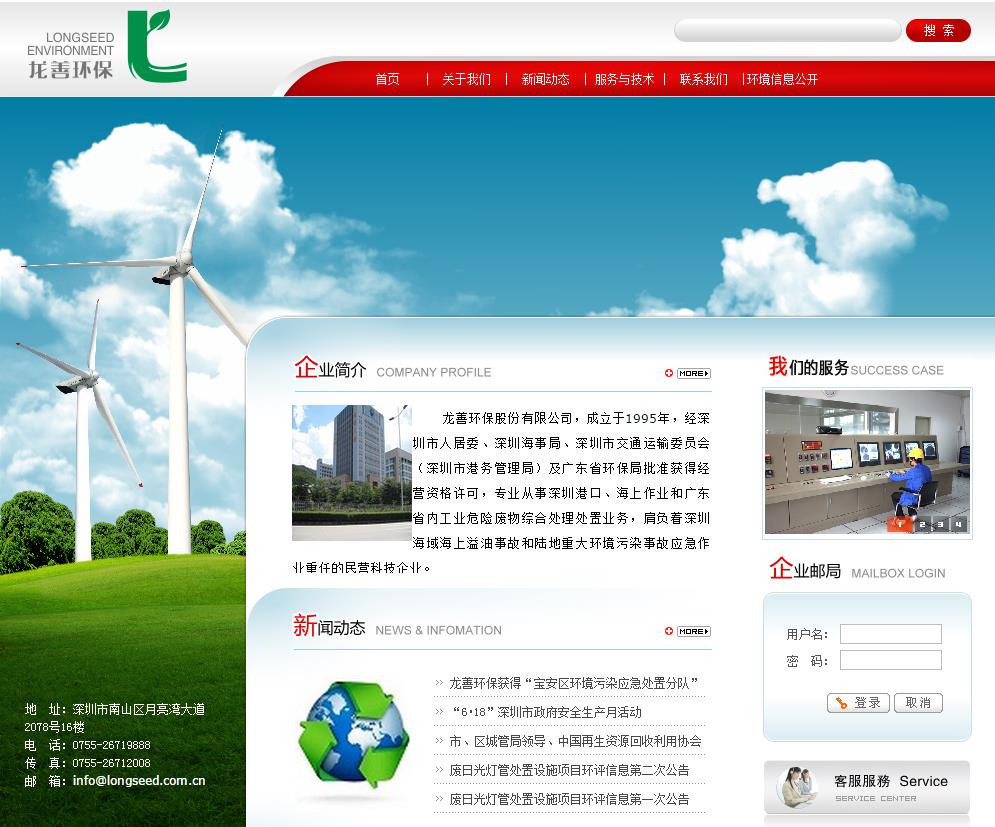The height and width of the screenshot is (827, 995).
Task: Click arrow bullet before 市、区城管局领导 news item
Action: pyautogui.click(x=439, y=741)
